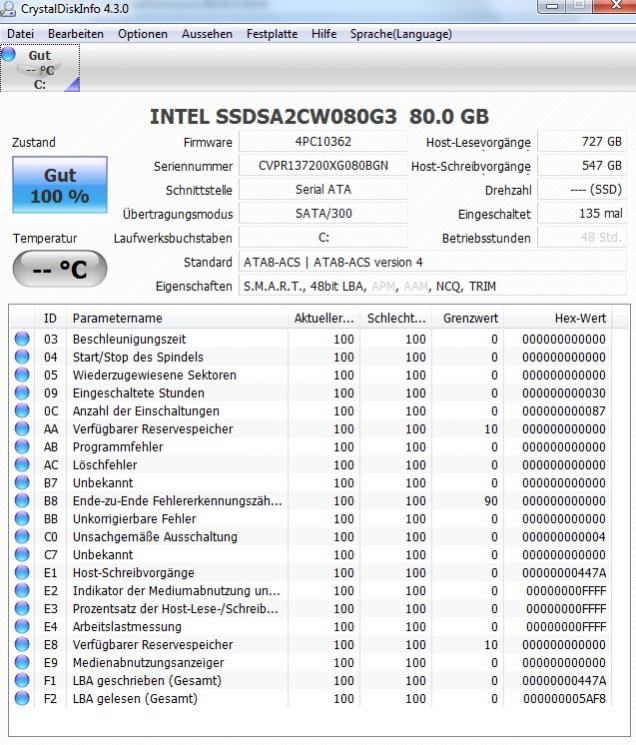Screen dimensions: 636x745
Task: Select the C: drive tab with Gut status
Action: click(40, 68)
